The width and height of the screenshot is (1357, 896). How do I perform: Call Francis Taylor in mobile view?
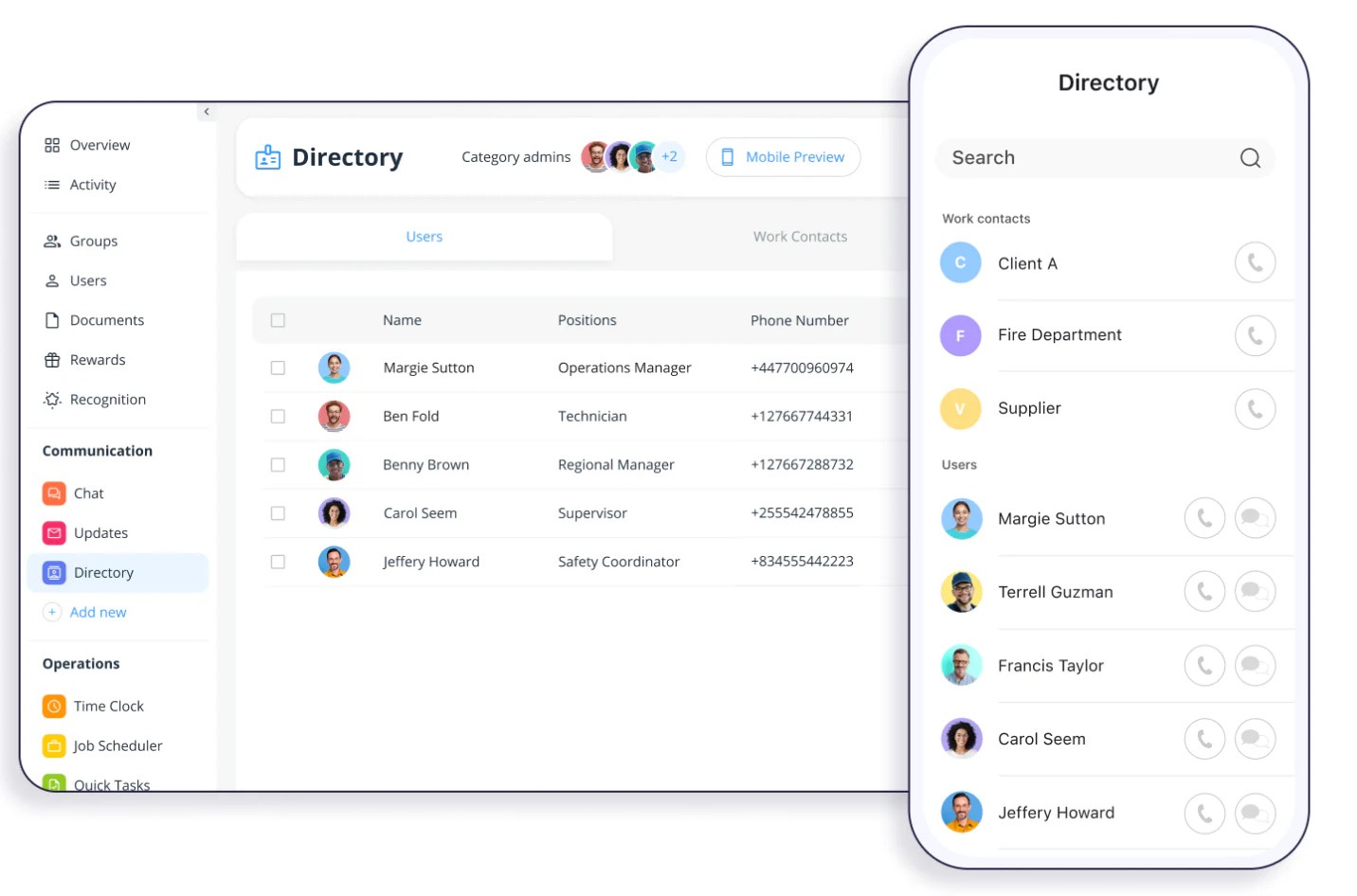pyautogui.click(x=1204, y=665)
